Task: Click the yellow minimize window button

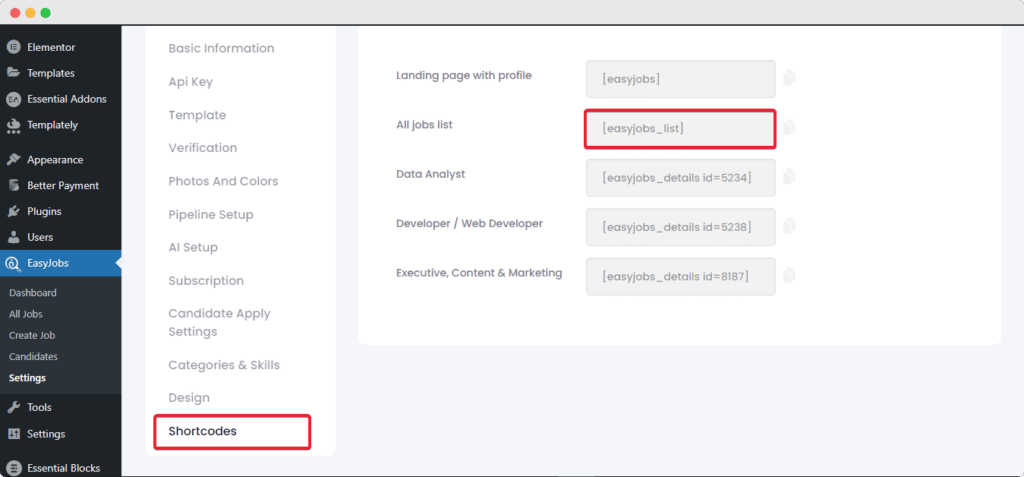Action: pos(30,12)
